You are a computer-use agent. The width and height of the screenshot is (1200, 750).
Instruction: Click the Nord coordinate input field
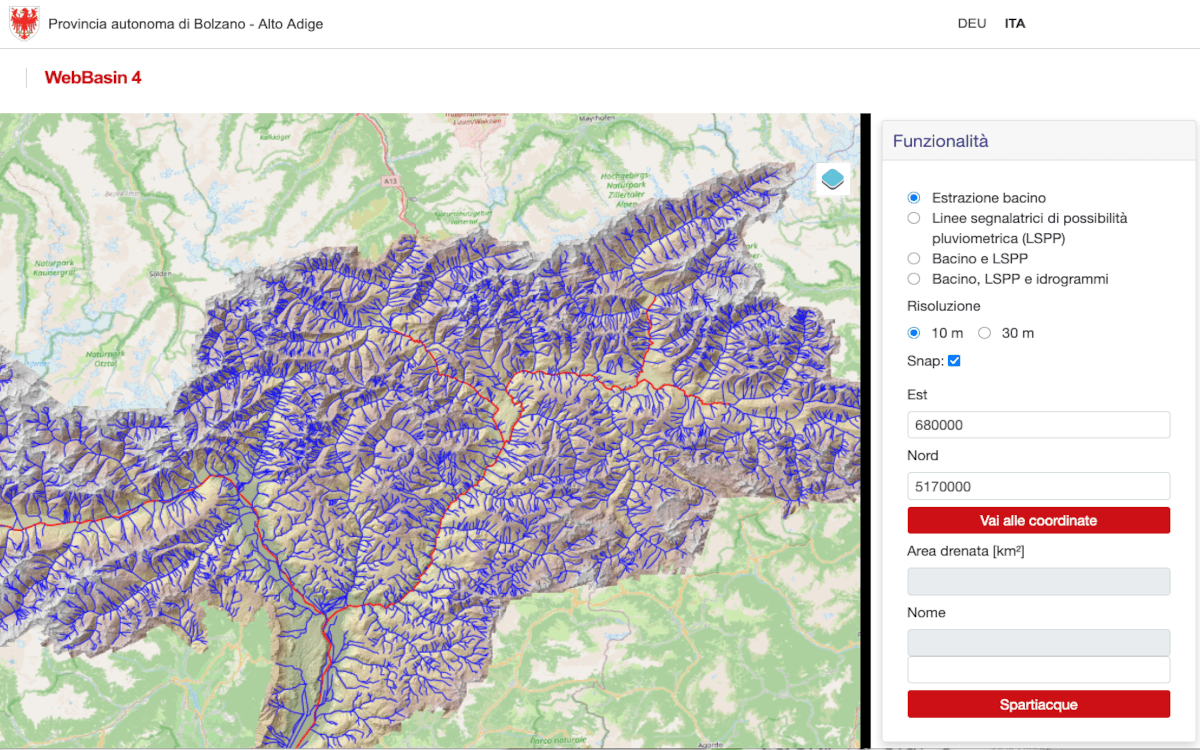point(1038,486)
